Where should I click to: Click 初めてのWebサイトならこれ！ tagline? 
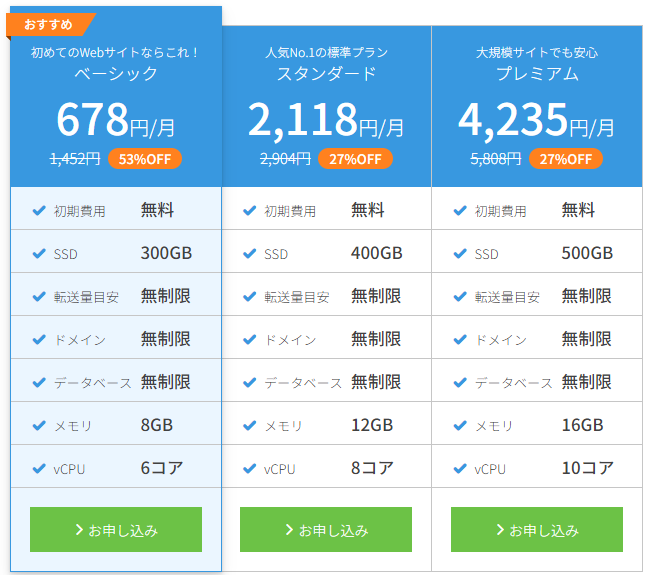[116, 53]
